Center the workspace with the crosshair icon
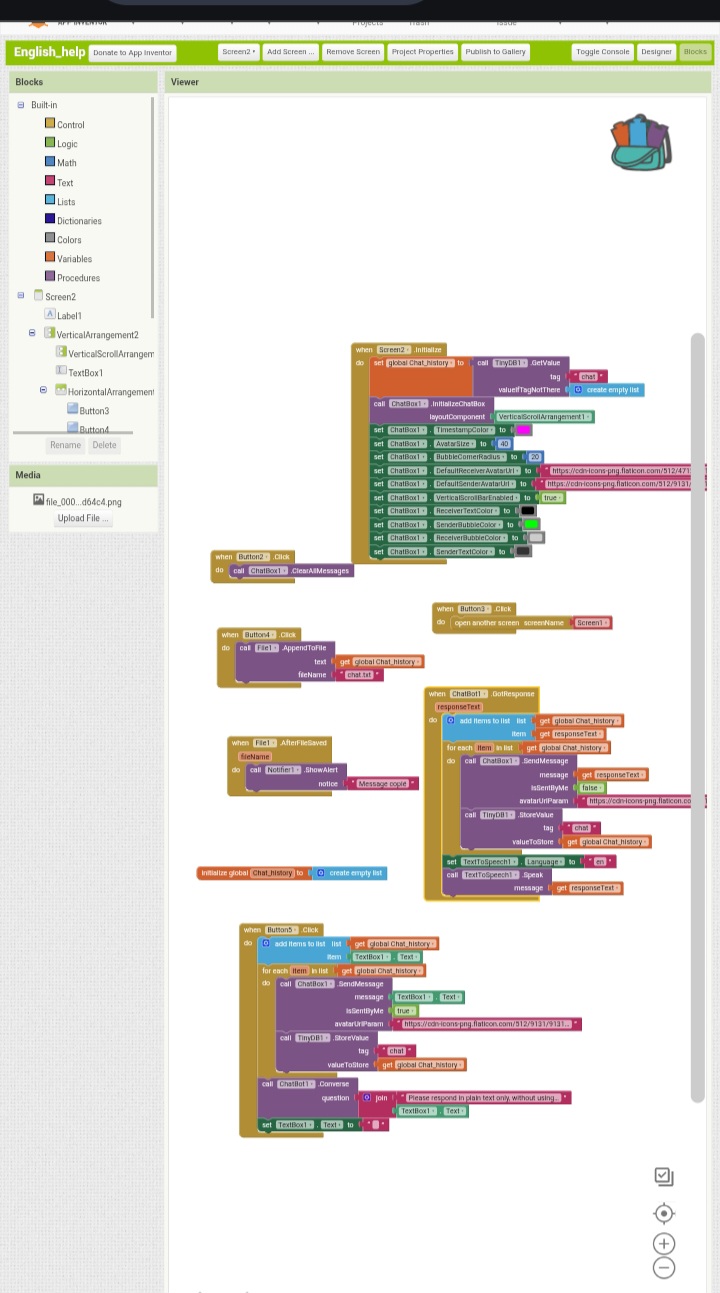Screen dimensions: 720x1293 tap(663, 1213)
